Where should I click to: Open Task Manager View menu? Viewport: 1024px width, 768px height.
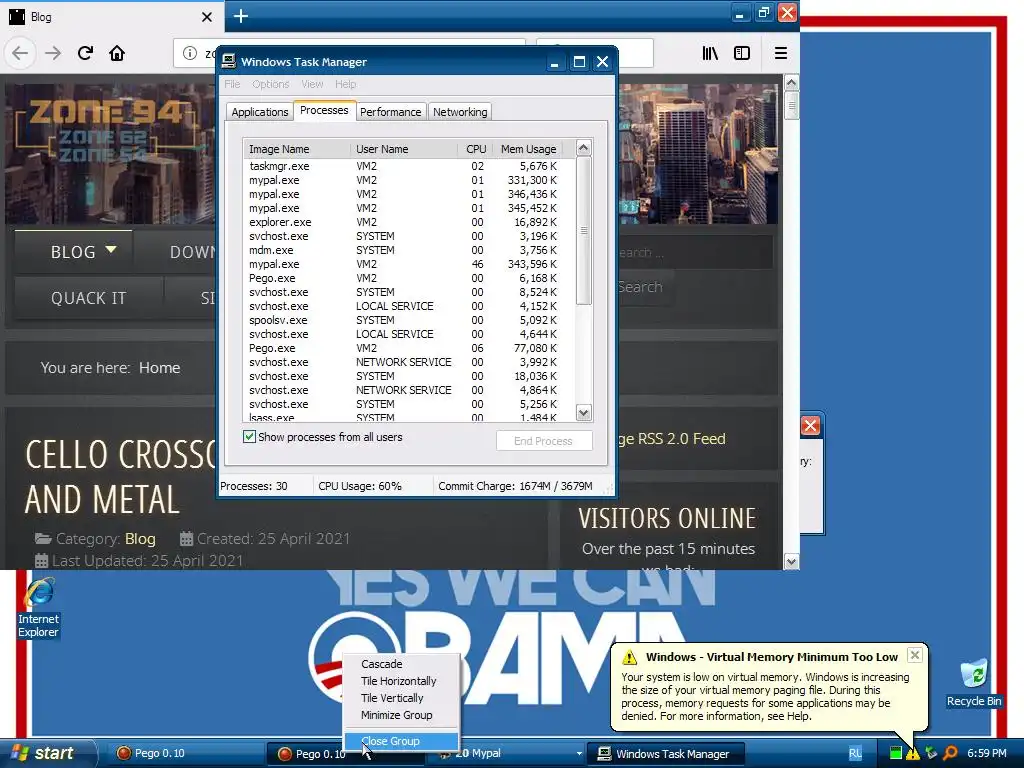312,84
